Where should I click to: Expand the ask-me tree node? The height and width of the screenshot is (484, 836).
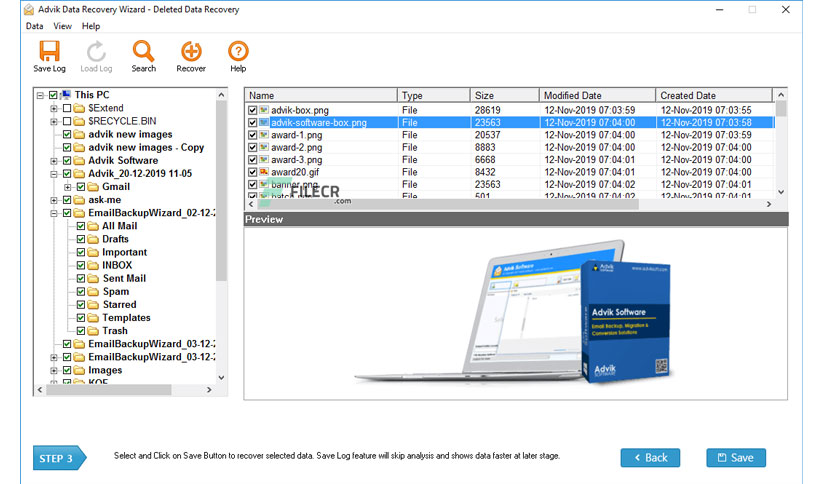tap(54, 200)
